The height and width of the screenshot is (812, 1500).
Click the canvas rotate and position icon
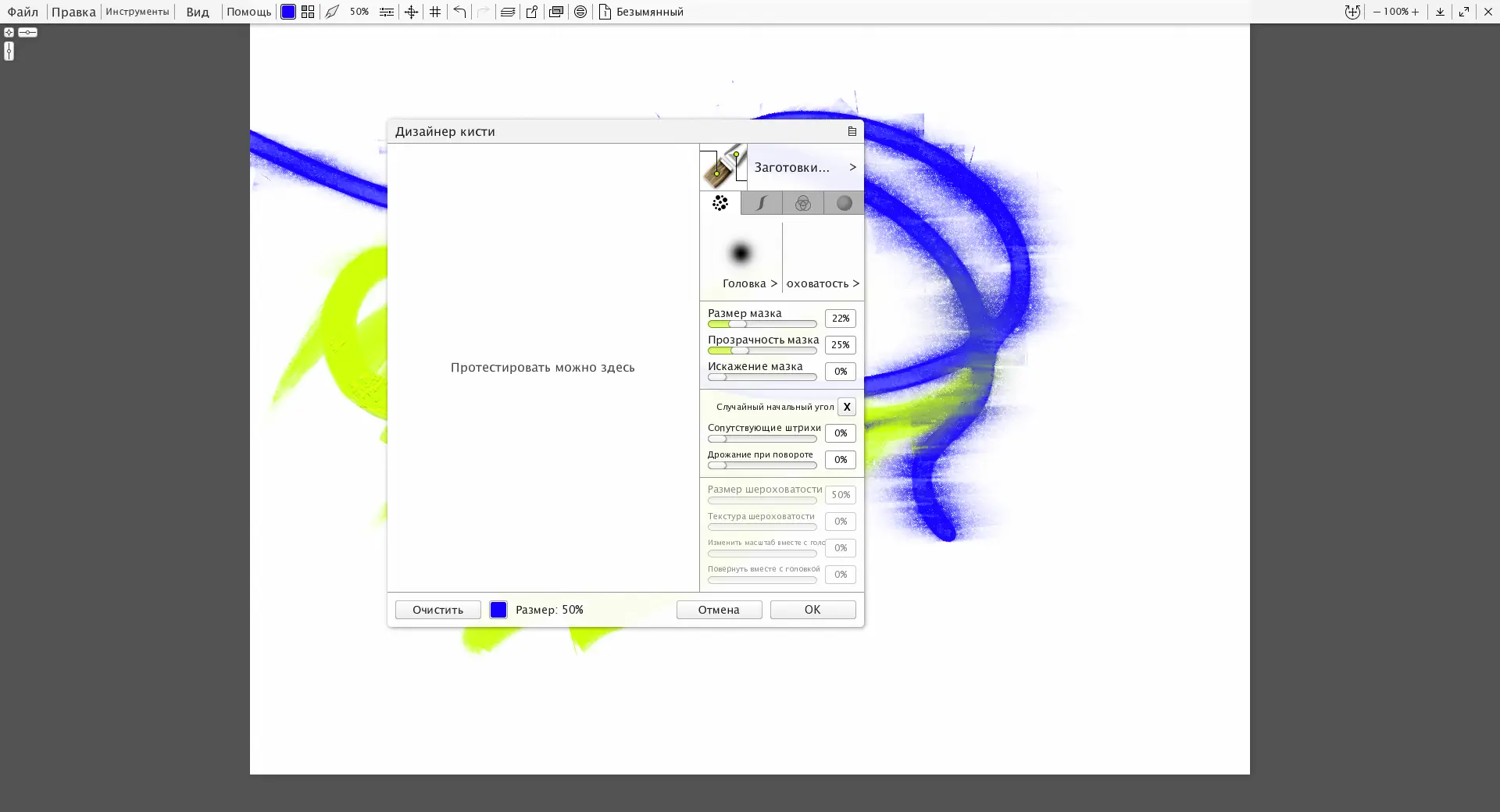coord(1352,12)
